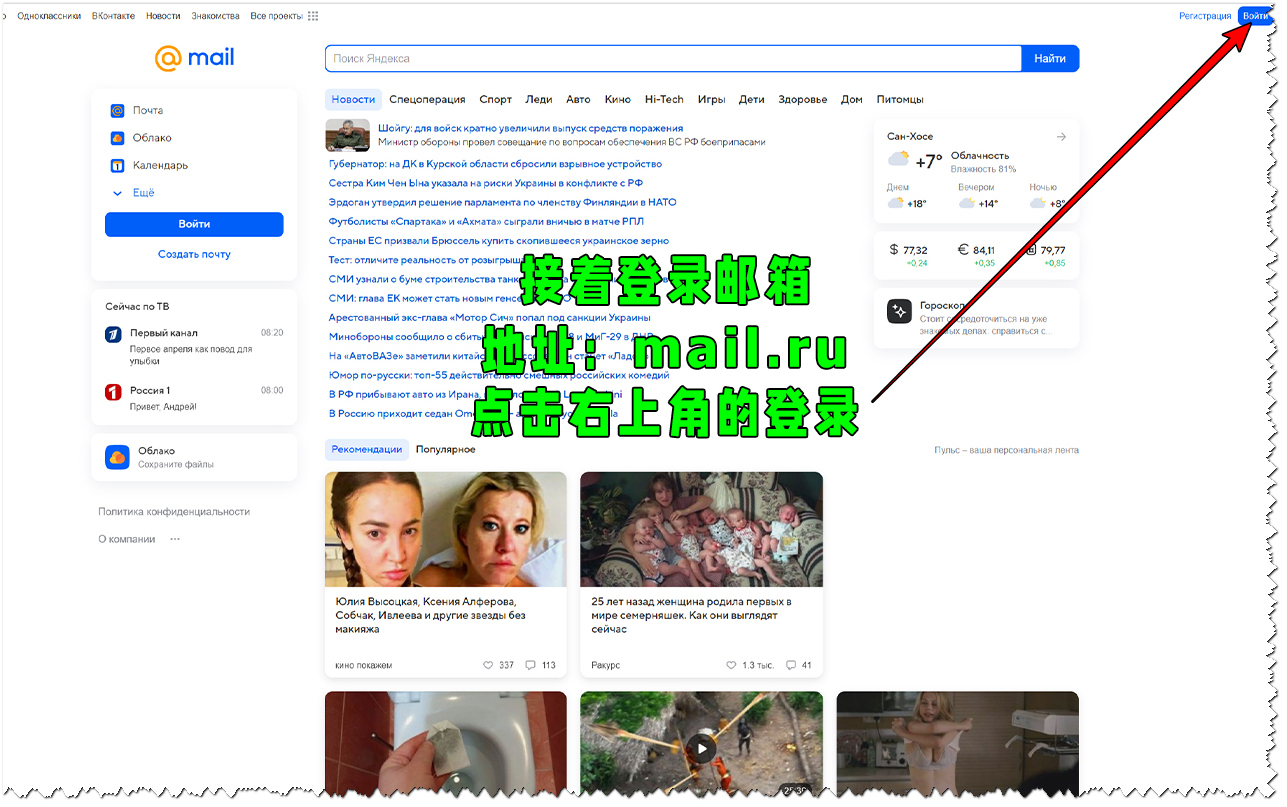
Task: Expand the Ещё services list
Action: [x=132, y=193]
